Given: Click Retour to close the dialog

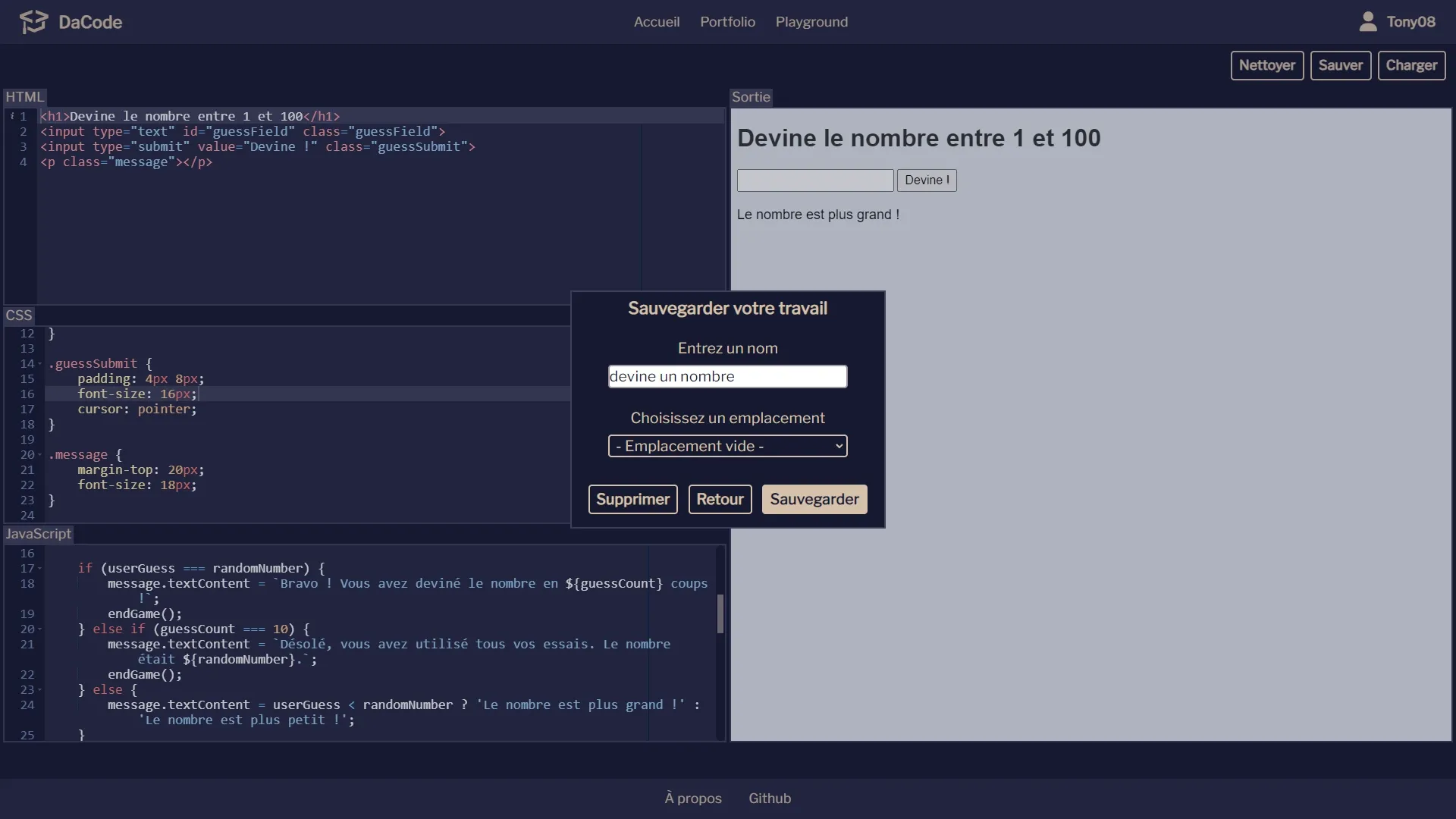Looking at the screenshot, I should pyautogui.click(x=719, y=499).
